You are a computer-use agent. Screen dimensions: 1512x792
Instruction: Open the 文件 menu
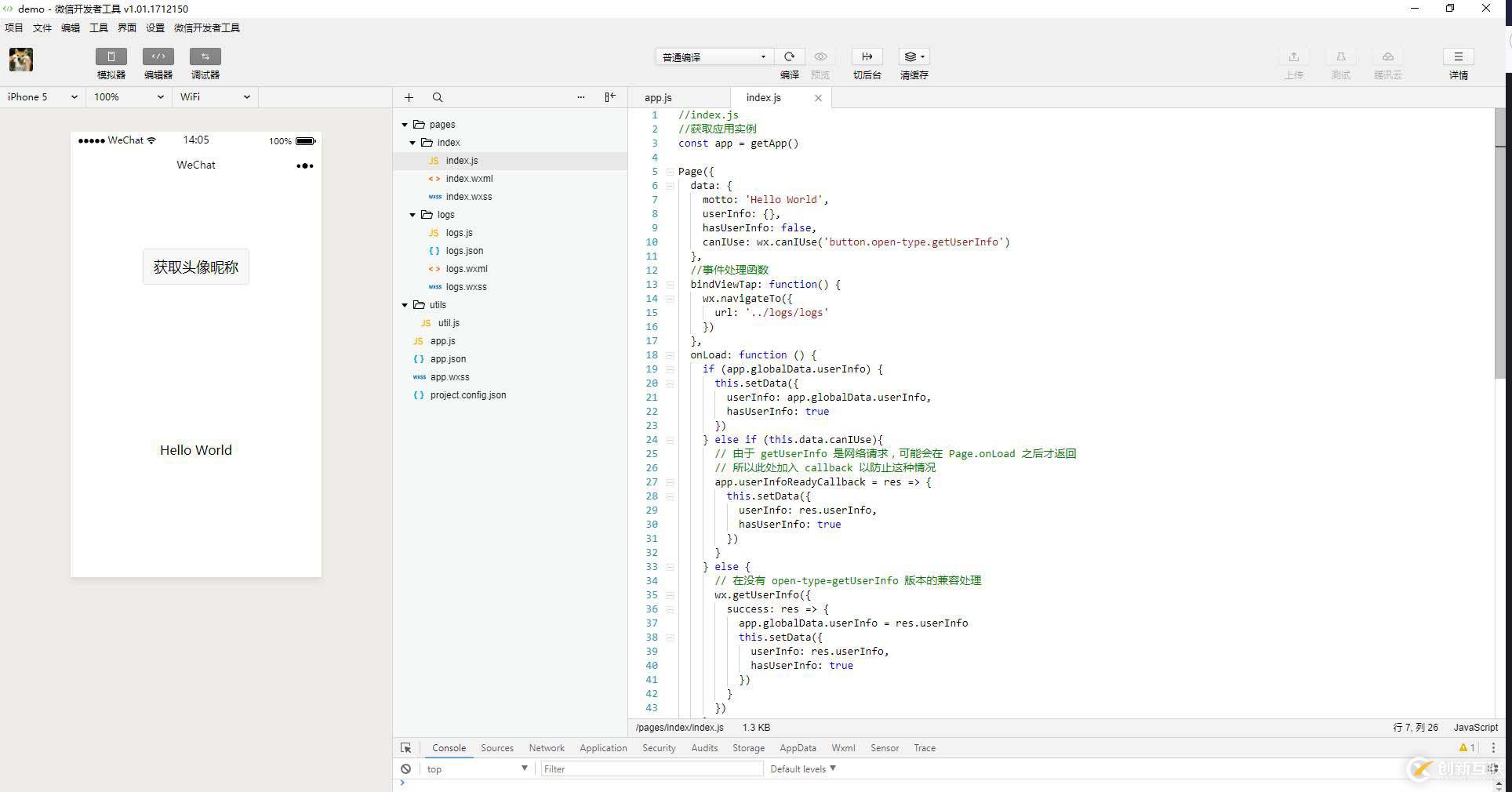click(42, 27)
